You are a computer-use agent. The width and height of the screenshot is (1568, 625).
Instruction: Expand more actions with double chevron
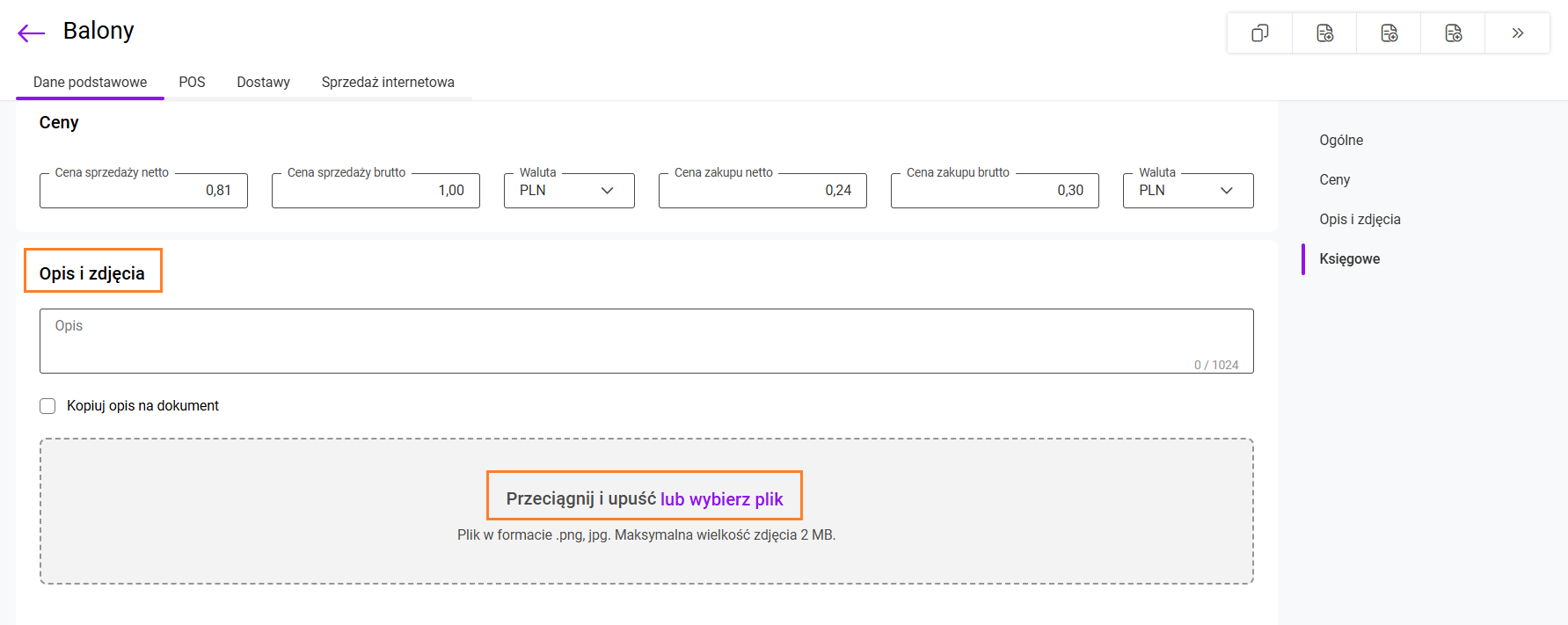click(1517, 33)
